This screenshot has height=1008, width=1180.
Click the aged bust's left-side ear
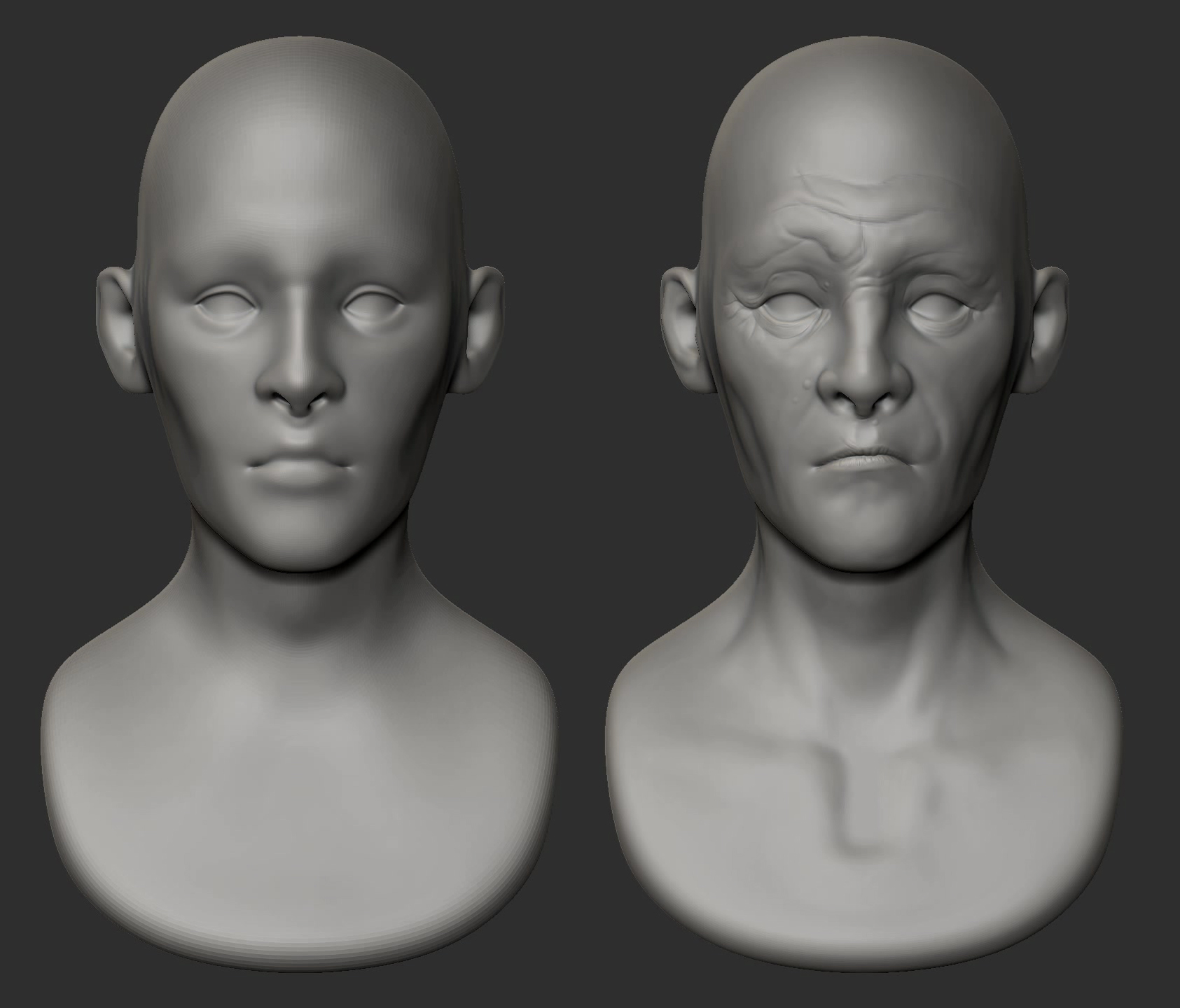[x=683, y=329]
